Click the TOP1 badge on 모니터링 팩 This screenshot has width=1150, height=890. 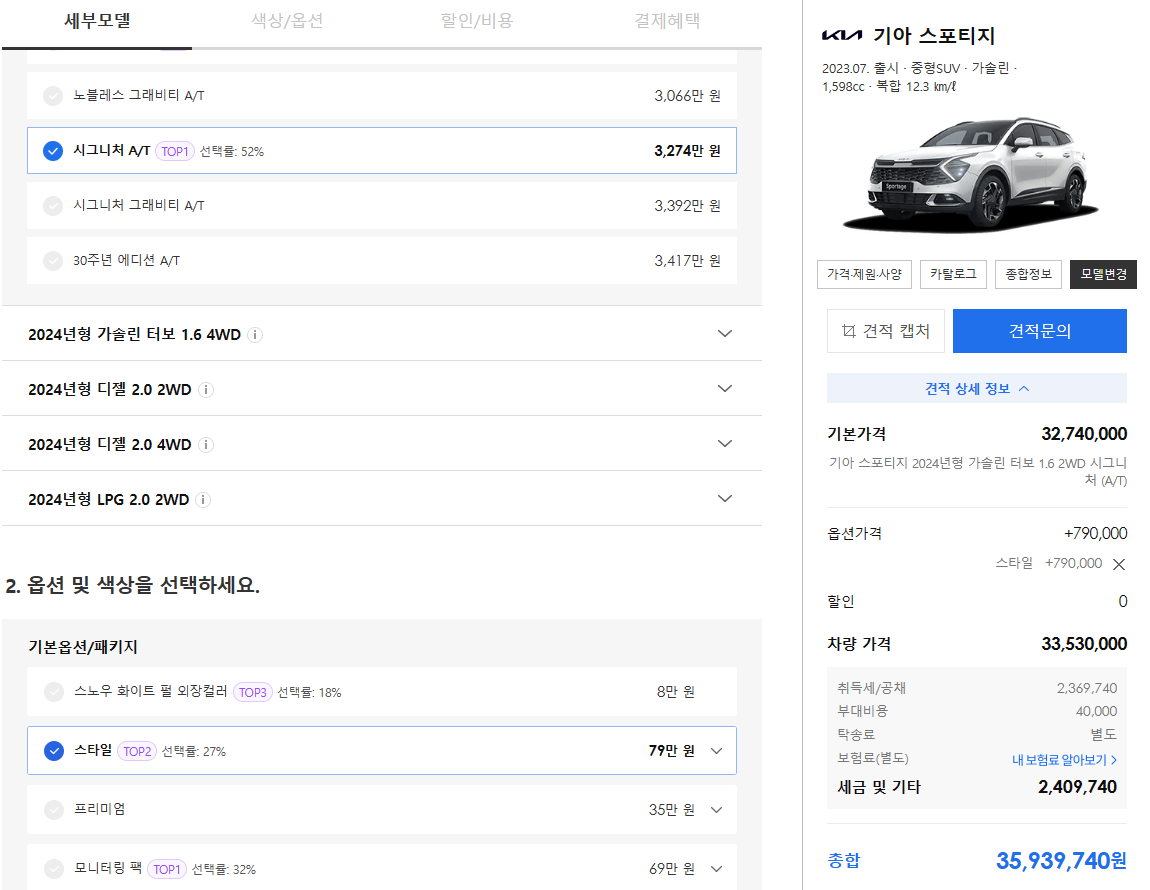(166, 869)
